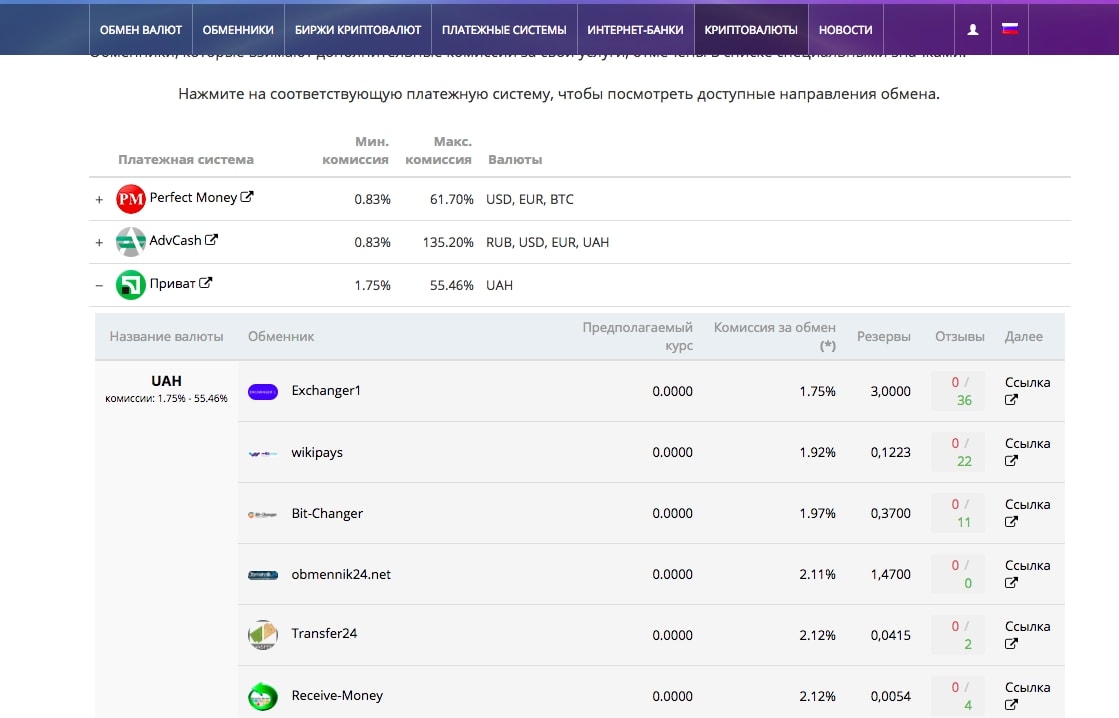1119x718 pixels.
Task: Click the Bit-Changer logo
Action: [263, 514]
